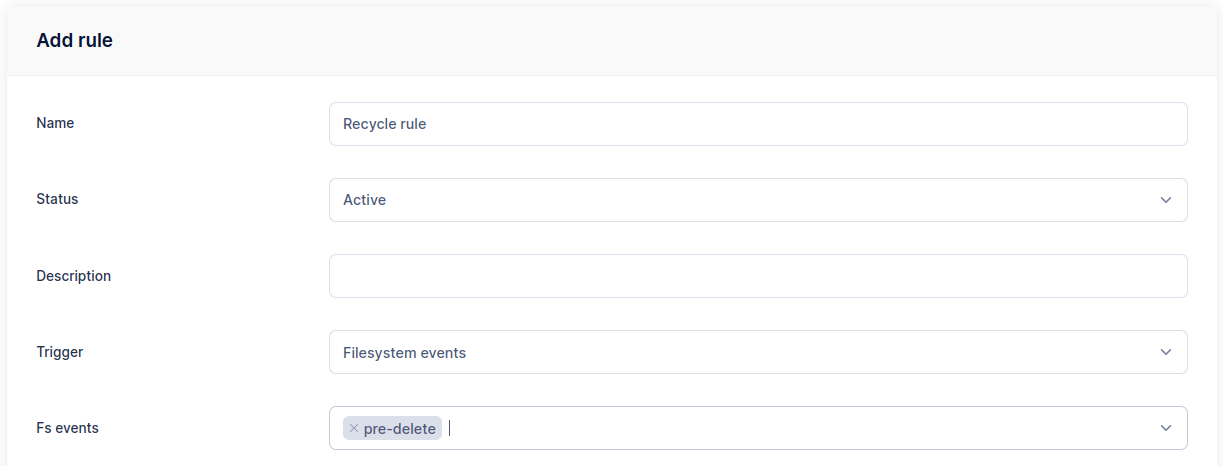Click the 'Recycle rule' text in Name
This screenshot has width=1223, height=466.
pyautogui.click(x=384, y=124)
